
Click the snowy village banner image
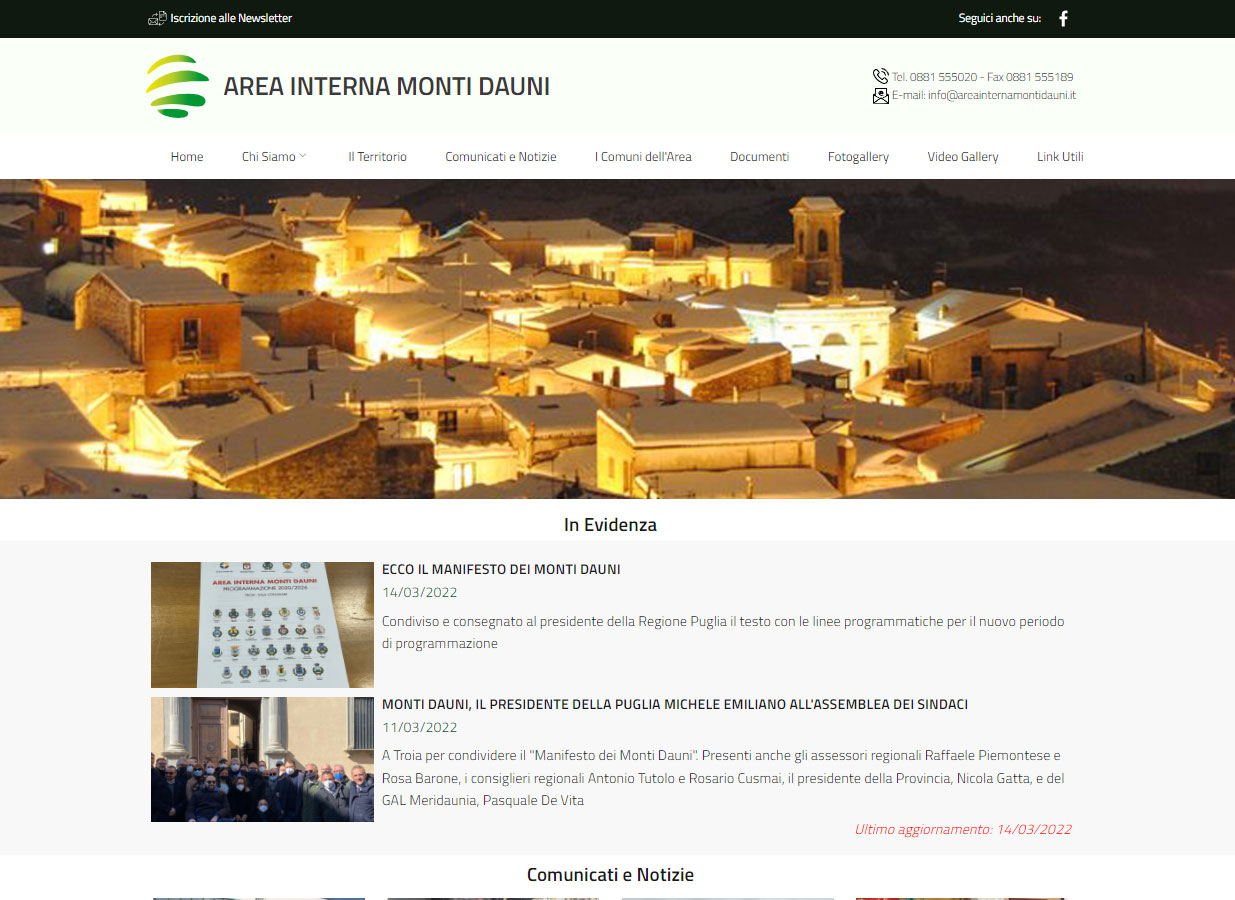click(x=617, y=339)
